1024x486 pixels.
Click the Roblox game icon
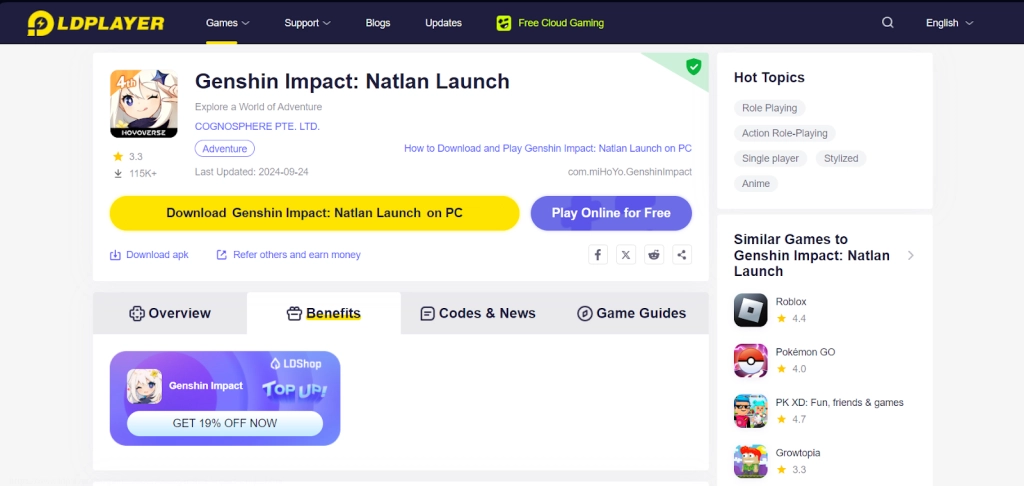pos(750,310)
